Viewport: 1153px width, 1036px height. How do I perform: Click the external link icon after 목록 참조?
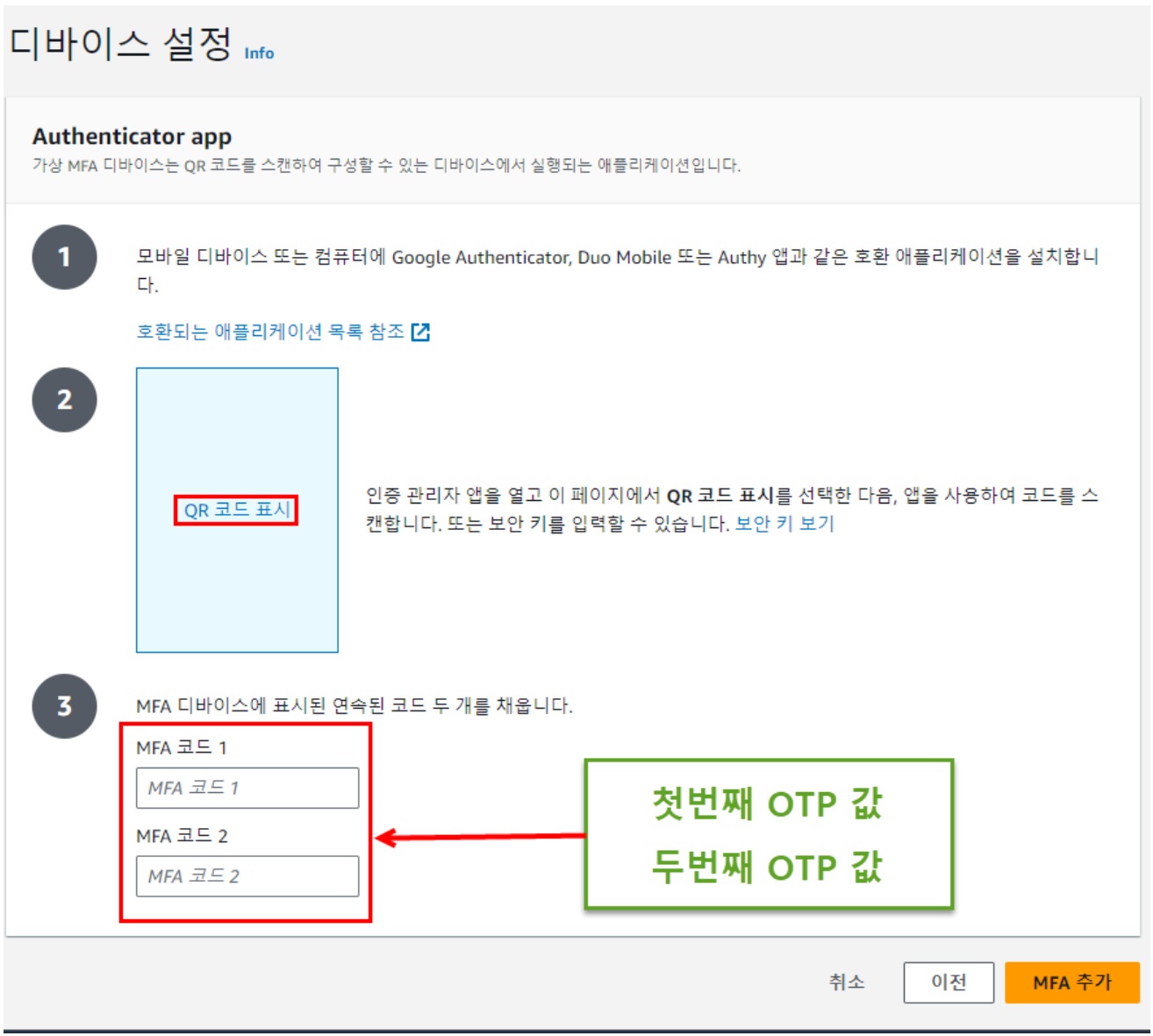(x=421, y=332)
